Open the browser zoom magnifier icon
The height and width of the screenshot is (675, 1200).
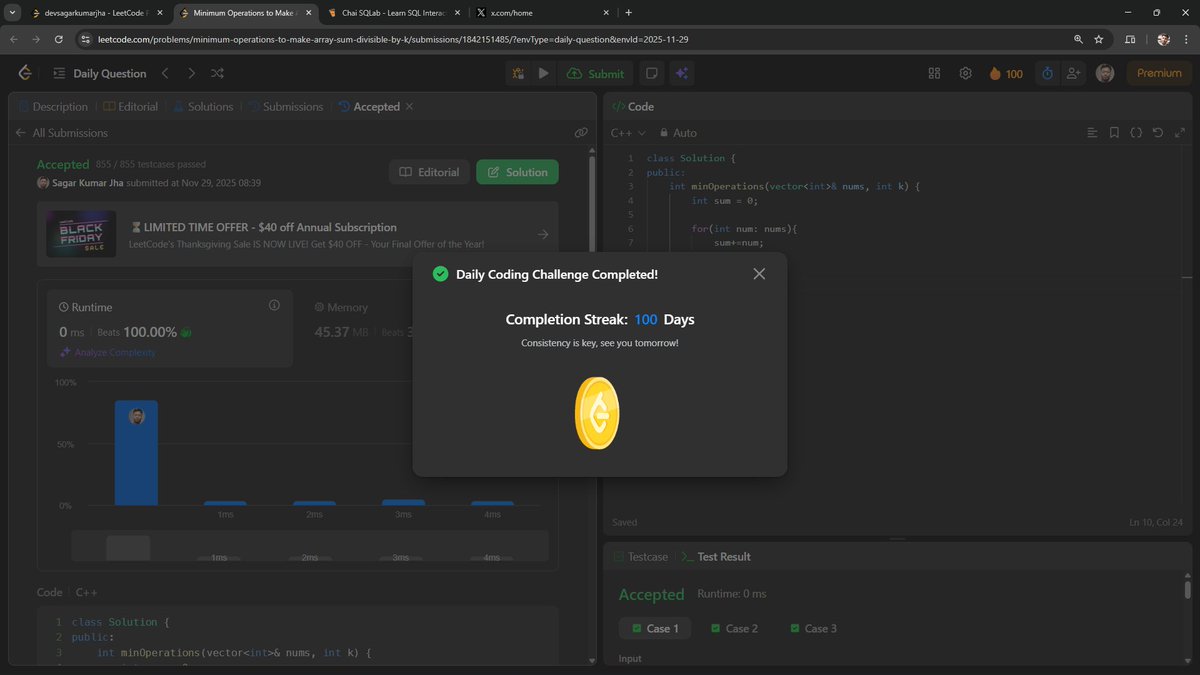point(1077,39)
